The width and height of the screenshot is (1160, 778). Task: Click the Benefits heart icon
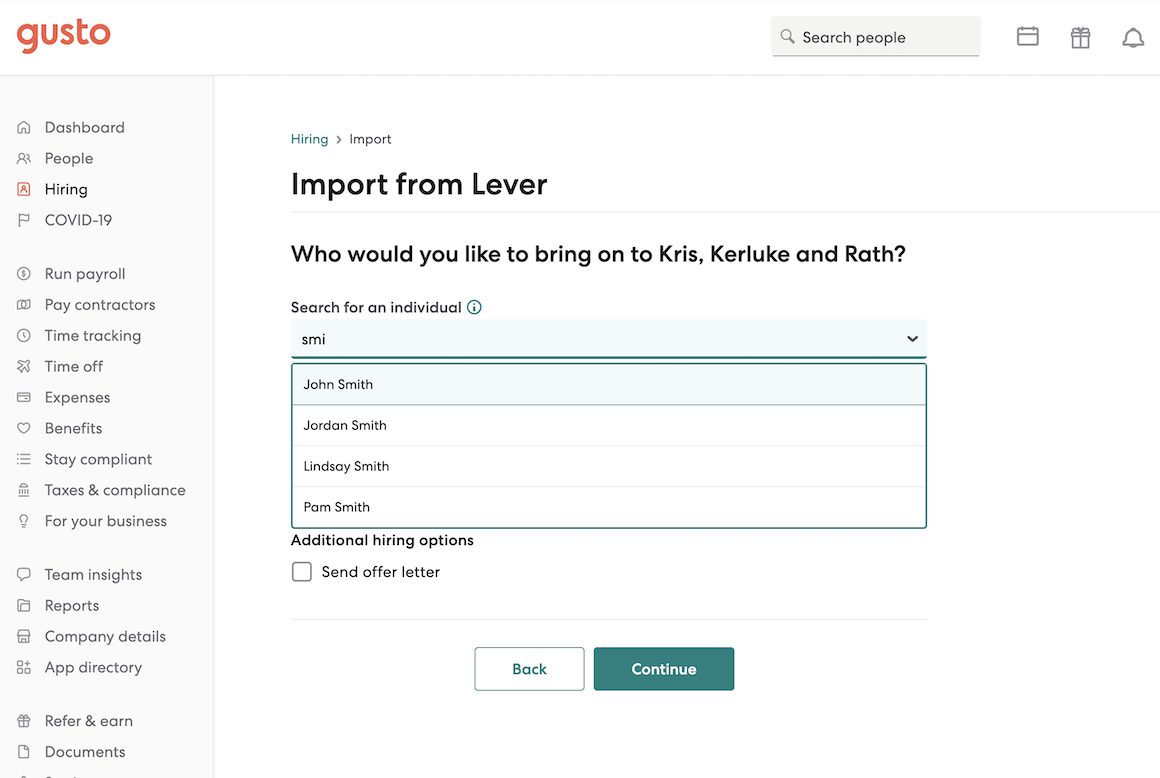[24, 428]
